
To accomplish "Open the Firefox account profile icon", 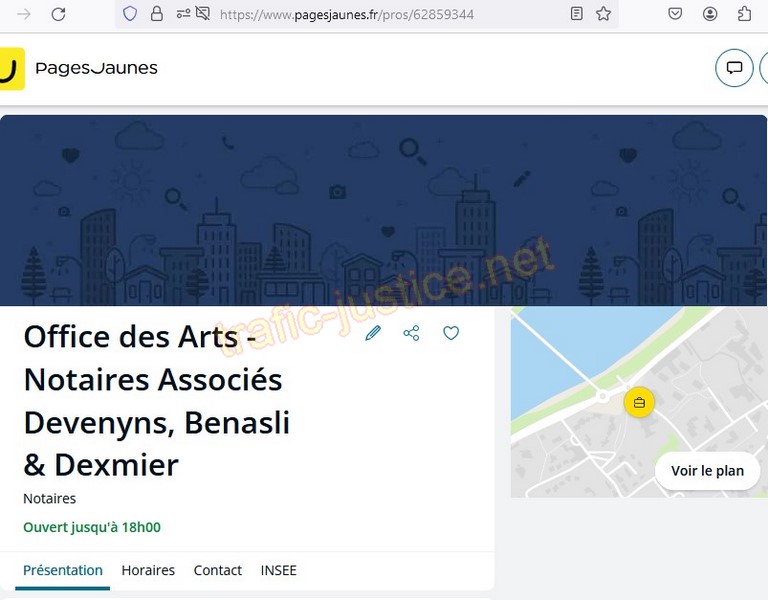I will 710,14.
